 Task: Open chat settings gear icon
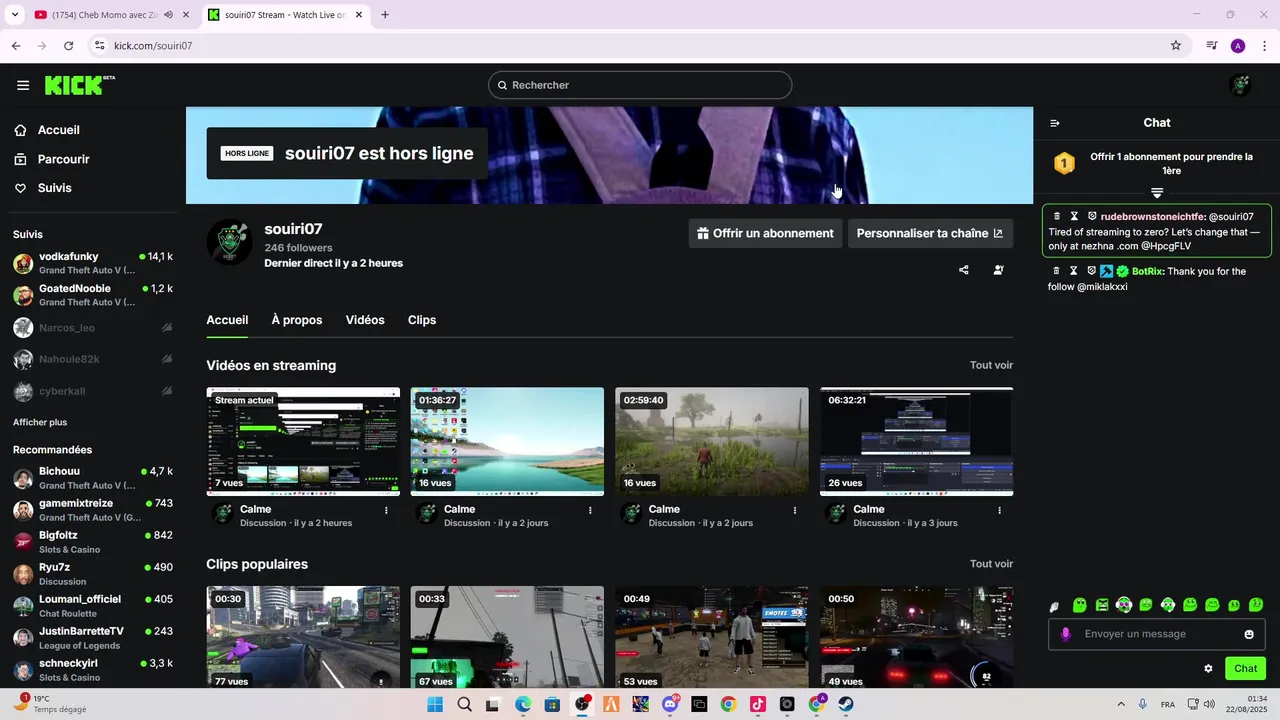click(1208, 669)
